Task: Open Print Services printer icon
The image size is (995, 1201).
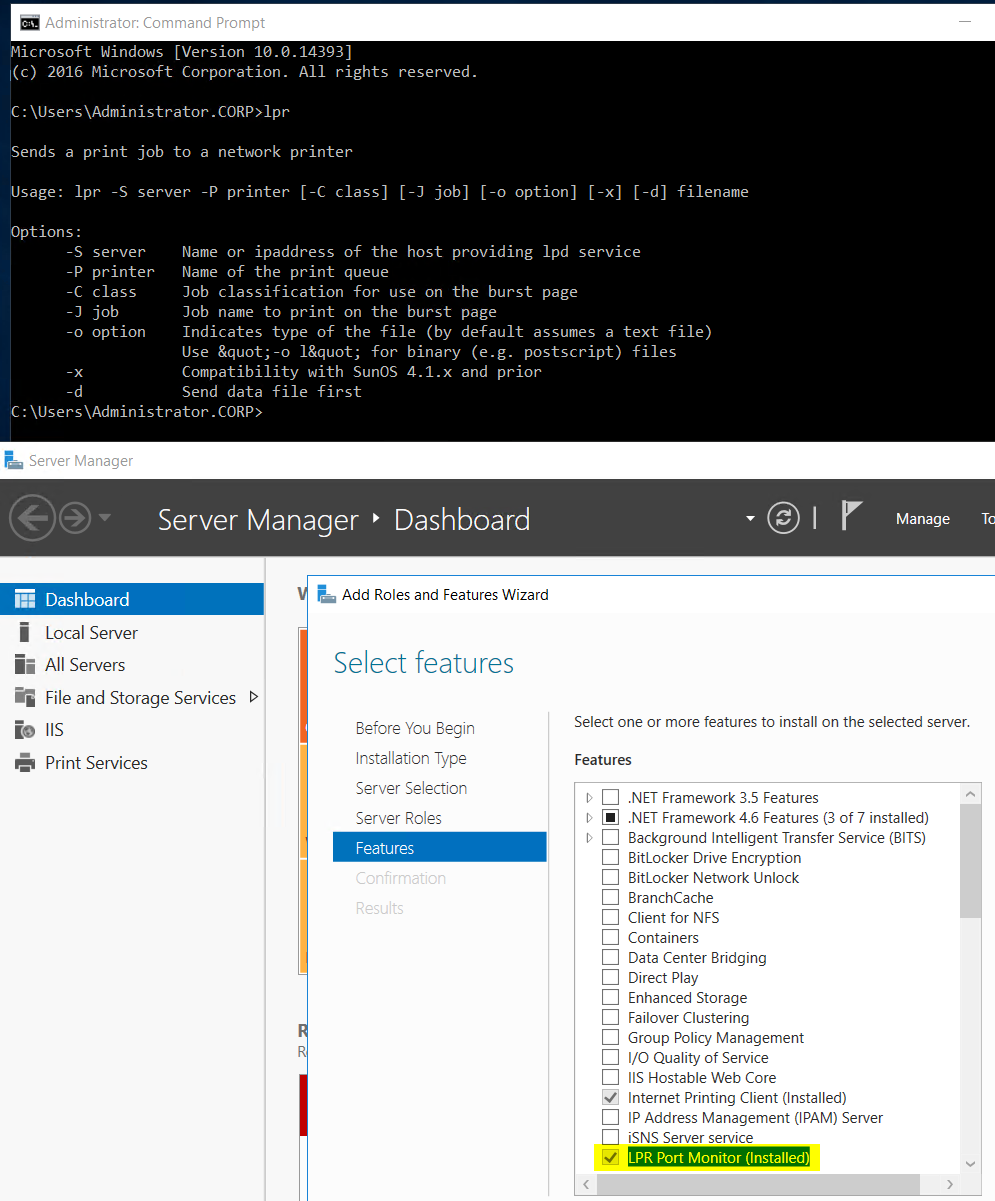Action: coord(25,763)
